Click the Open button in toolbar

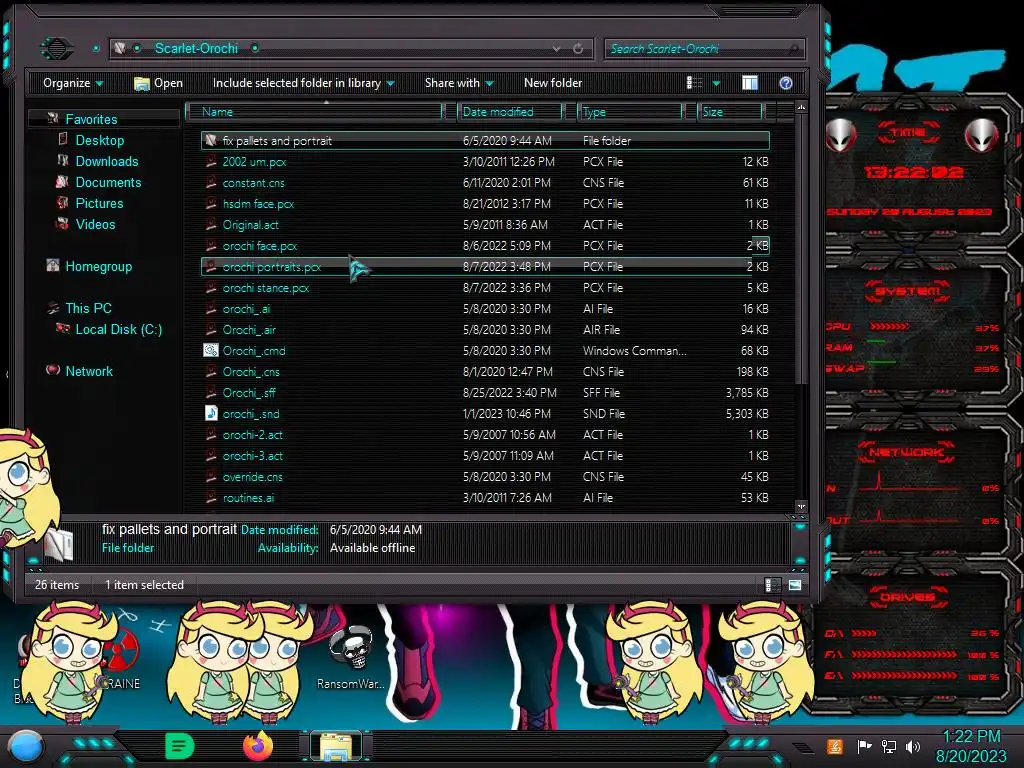[x=158, y=83]
